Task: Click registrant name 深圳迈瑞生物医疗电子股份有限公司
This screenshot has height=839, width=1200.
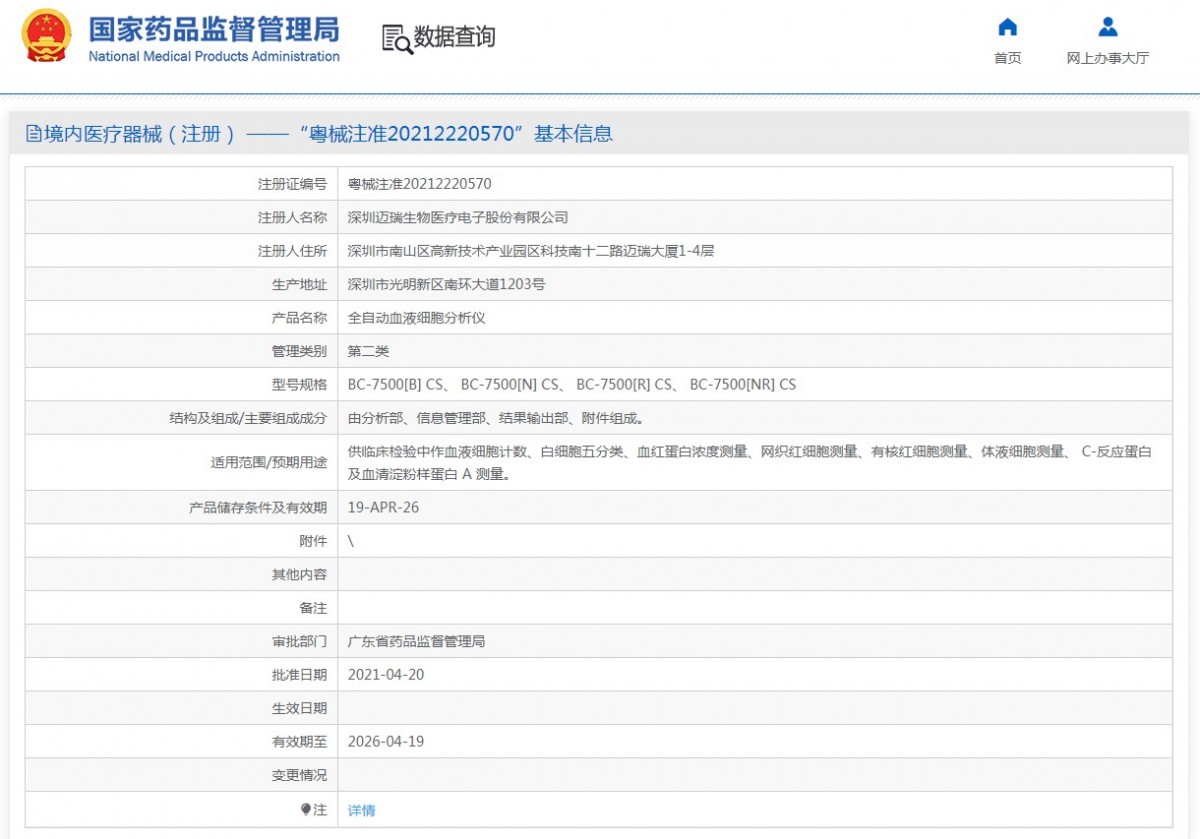Action: (x=457, y=217)
